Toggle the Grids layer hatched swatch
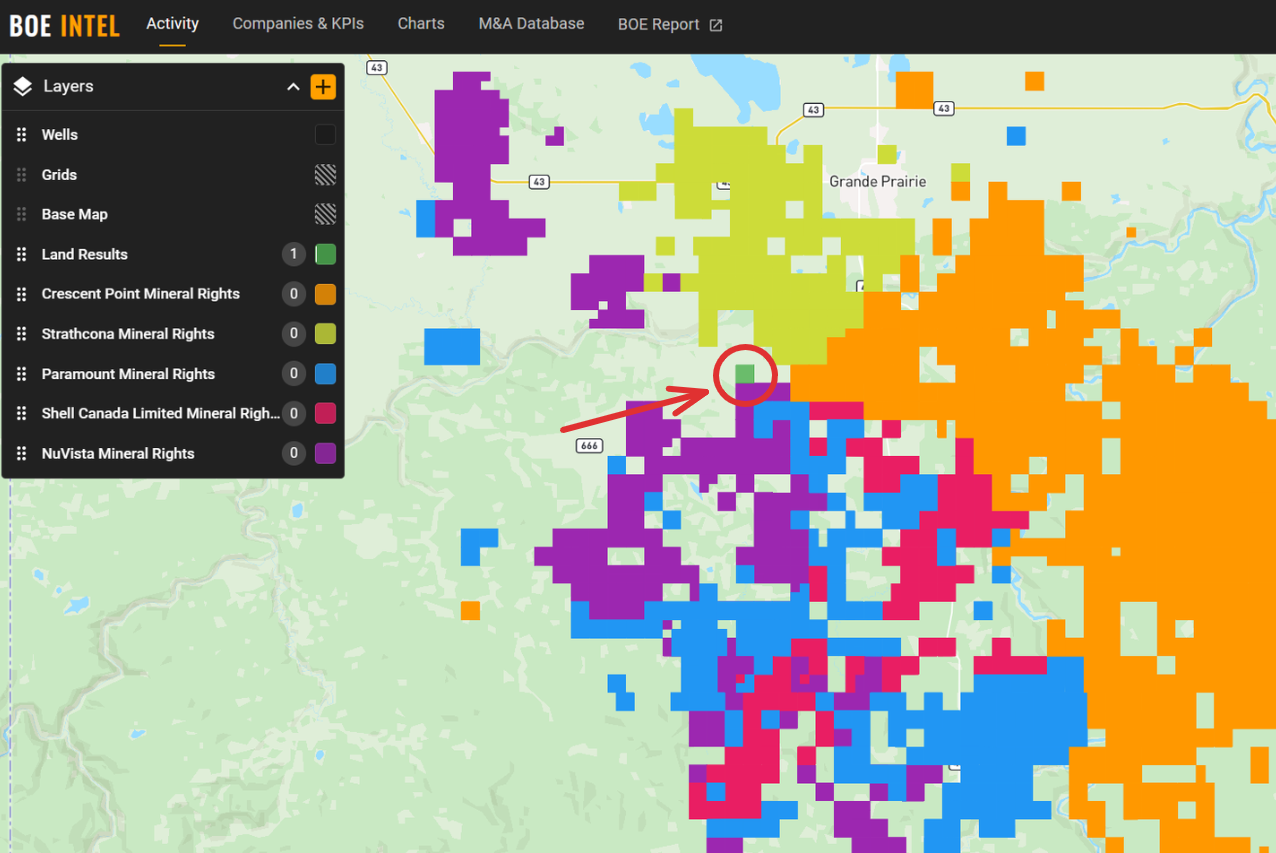1276x853 pixels. (325, 175)
